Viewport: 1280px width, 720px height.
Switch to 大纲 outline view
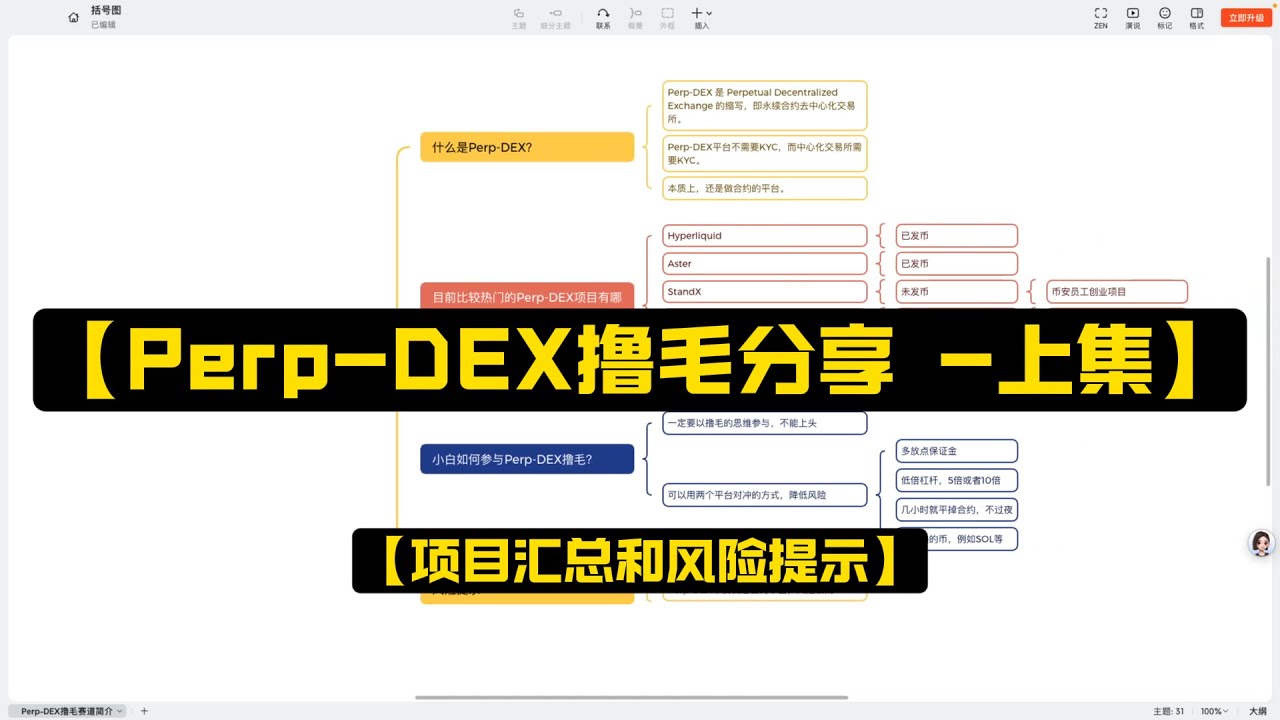click(1258, 711)
